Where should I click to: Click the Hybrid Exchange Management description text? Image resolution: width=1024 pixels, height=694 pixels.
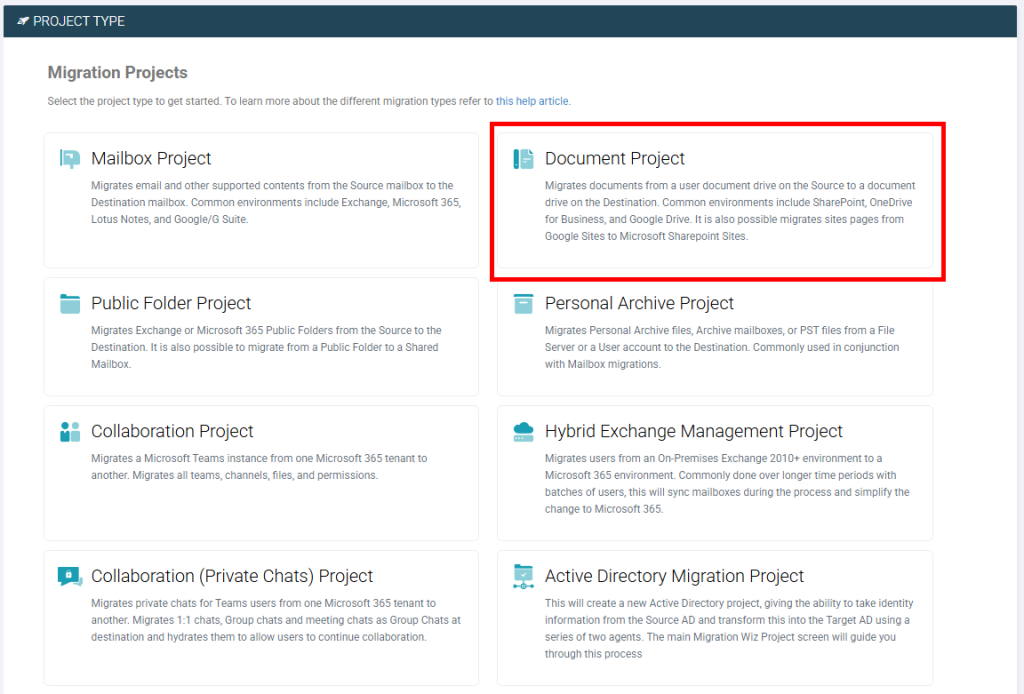tap(728, 484)
